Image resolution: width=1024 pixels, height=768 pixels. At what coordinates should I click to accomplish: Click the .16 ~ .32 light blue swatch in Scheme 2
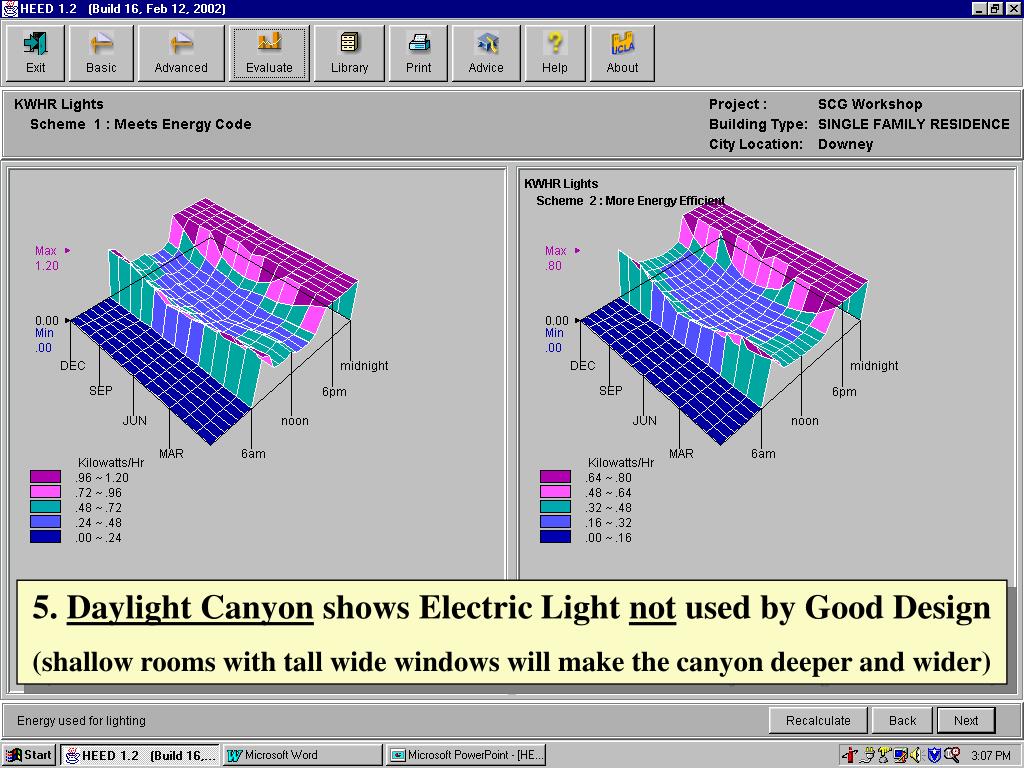click(555, 522)
